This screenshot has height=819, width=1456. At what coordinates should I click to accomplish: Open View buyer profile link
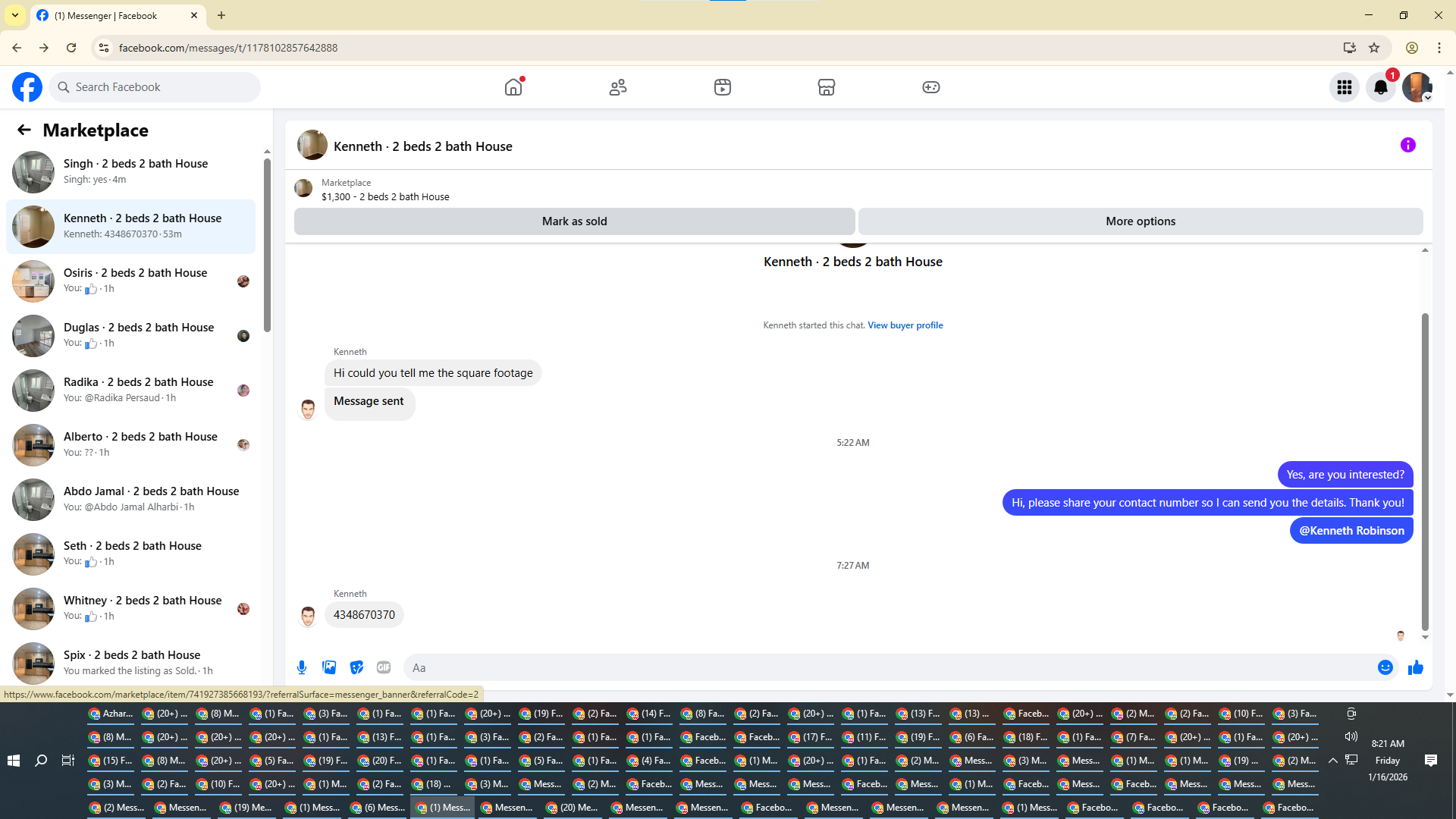(x=905, y=325)
